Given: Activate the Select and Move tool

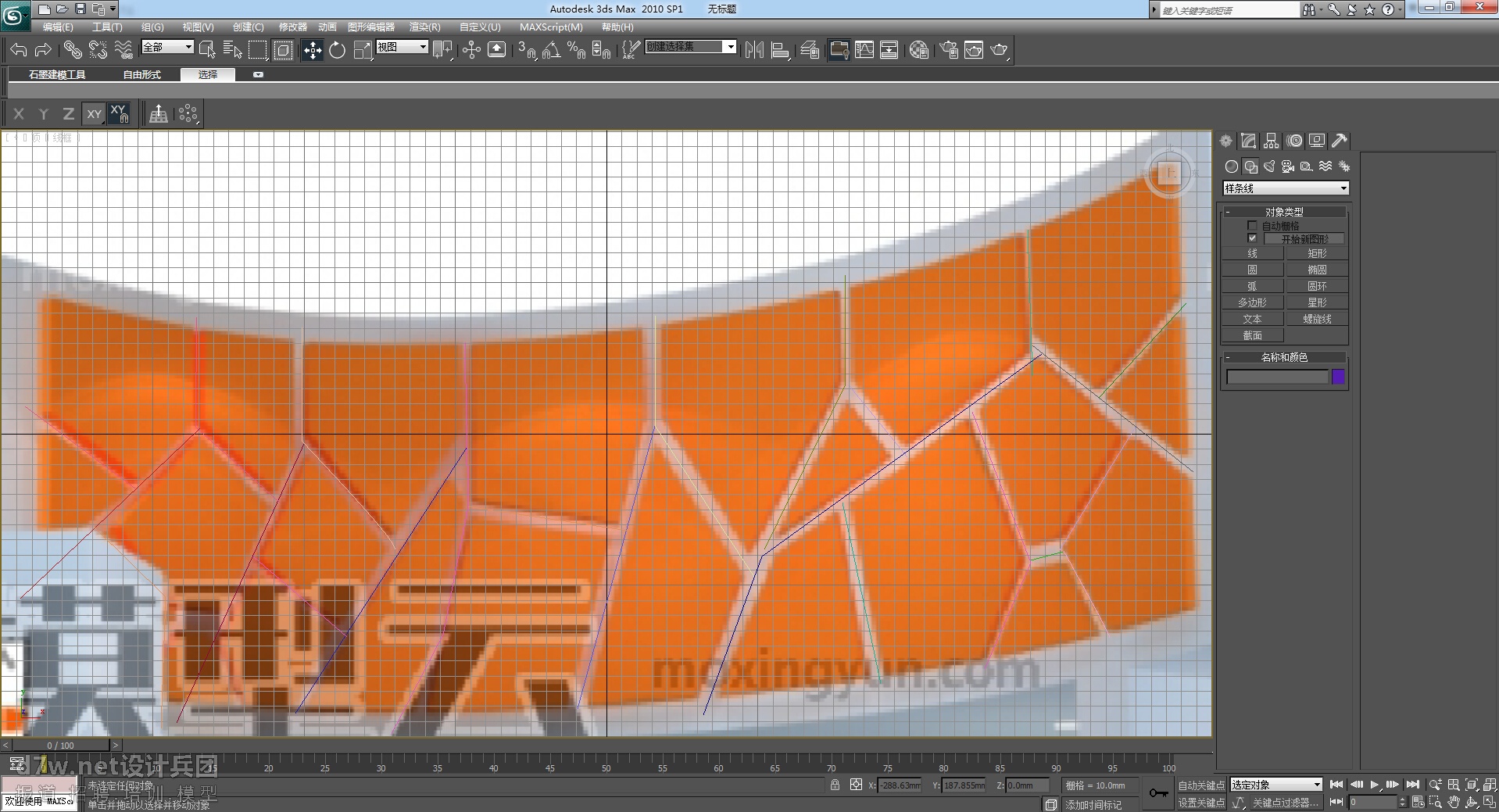Looking at the screenshot, I should pos(312,50).
